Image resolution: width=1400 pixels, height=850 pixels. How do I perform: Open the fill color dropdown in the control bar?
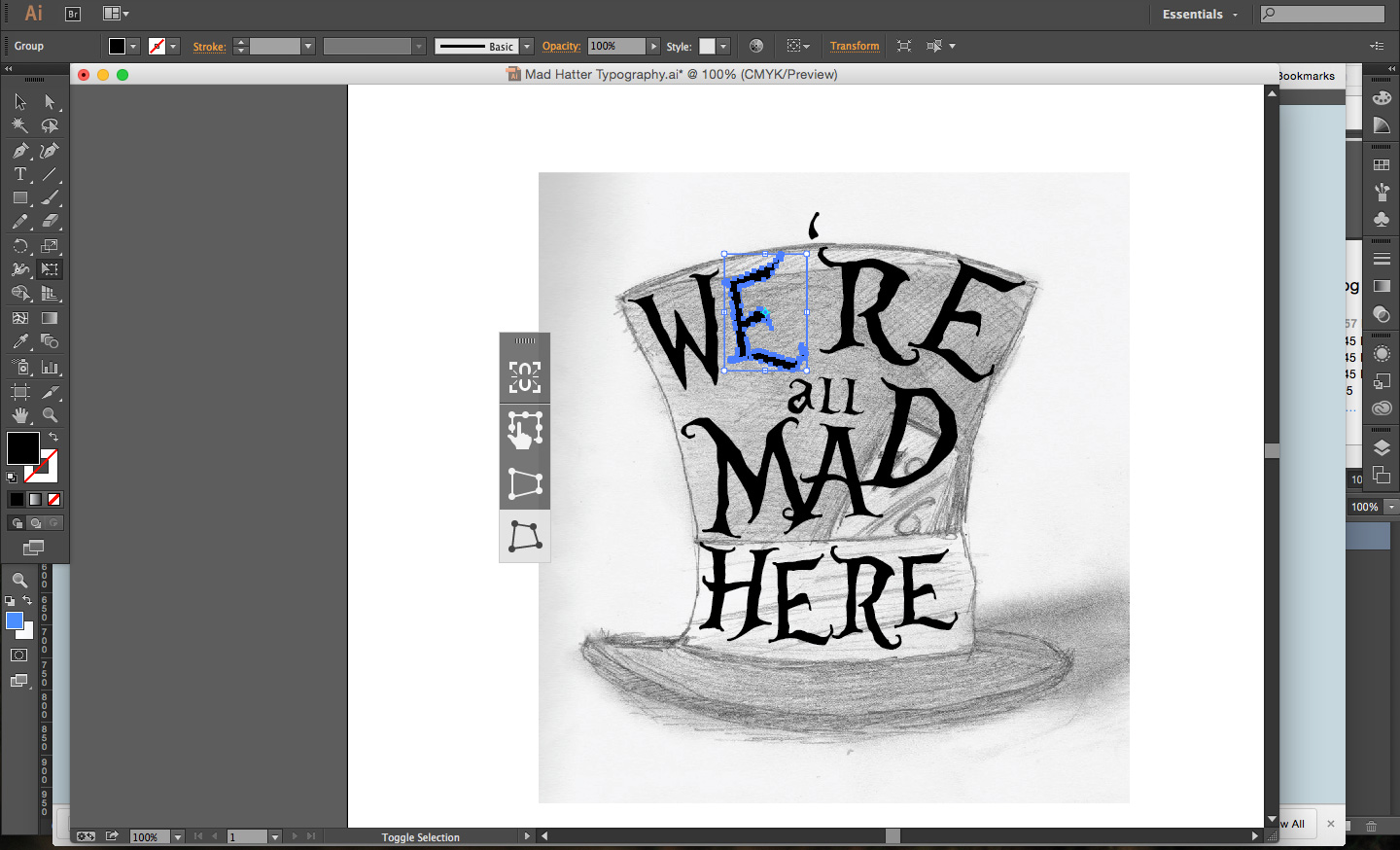133,46
